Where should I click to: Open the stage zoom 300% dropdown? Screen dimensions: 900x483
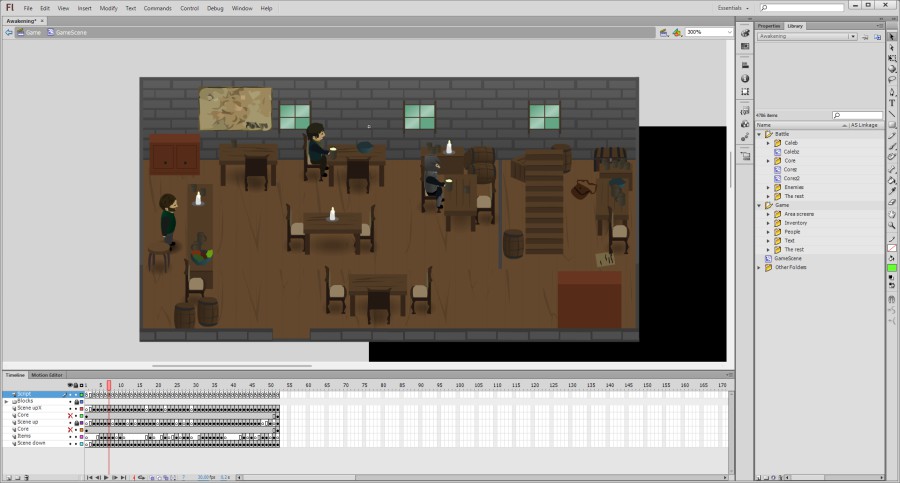[709, 32]
